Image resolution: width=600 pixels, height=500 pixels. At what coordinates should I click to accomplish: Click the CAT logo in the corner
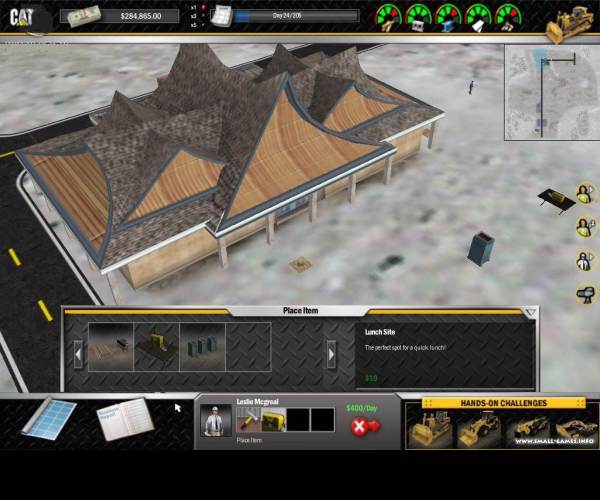21,17
